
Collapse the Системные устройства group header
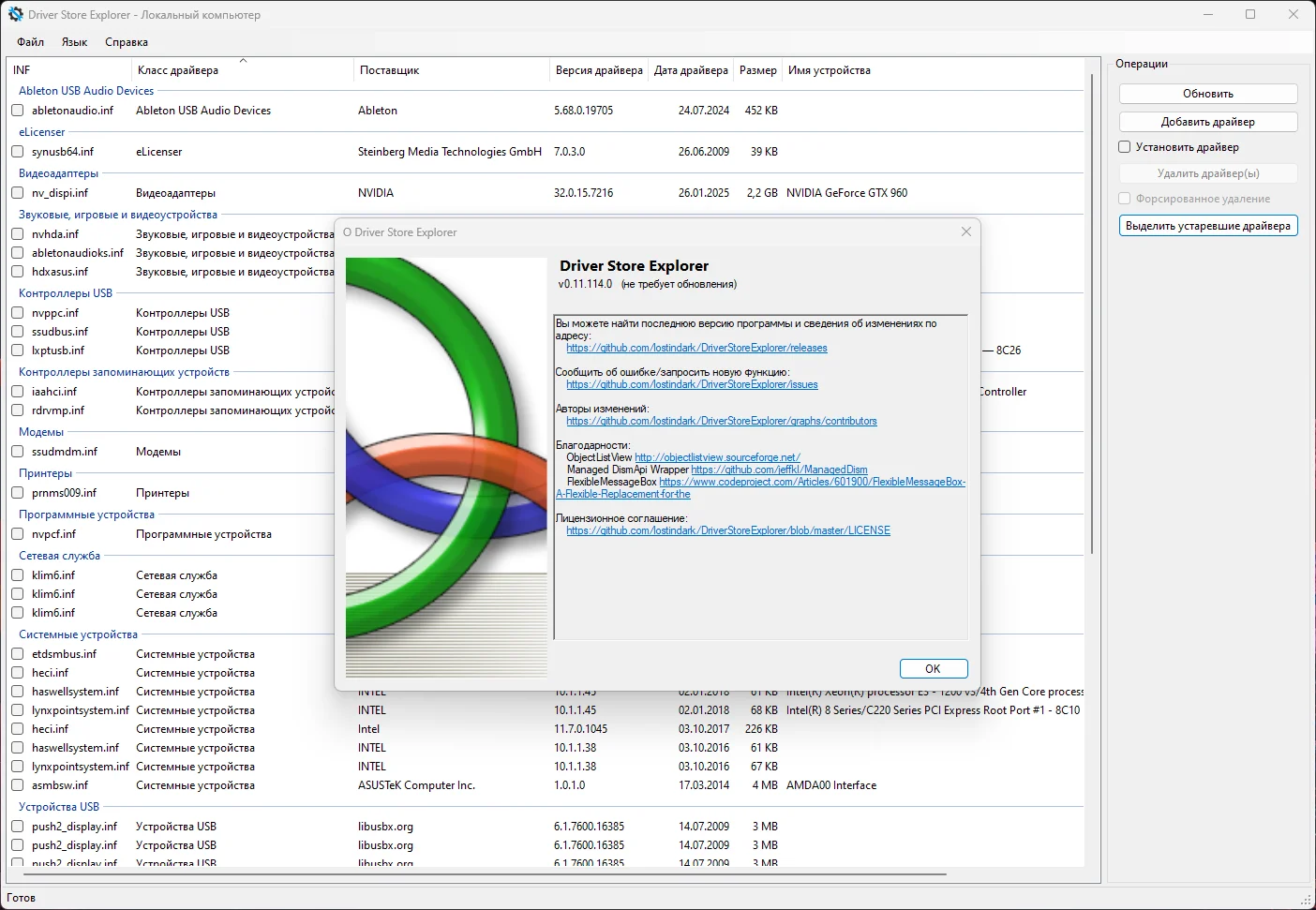coord(78,634)
